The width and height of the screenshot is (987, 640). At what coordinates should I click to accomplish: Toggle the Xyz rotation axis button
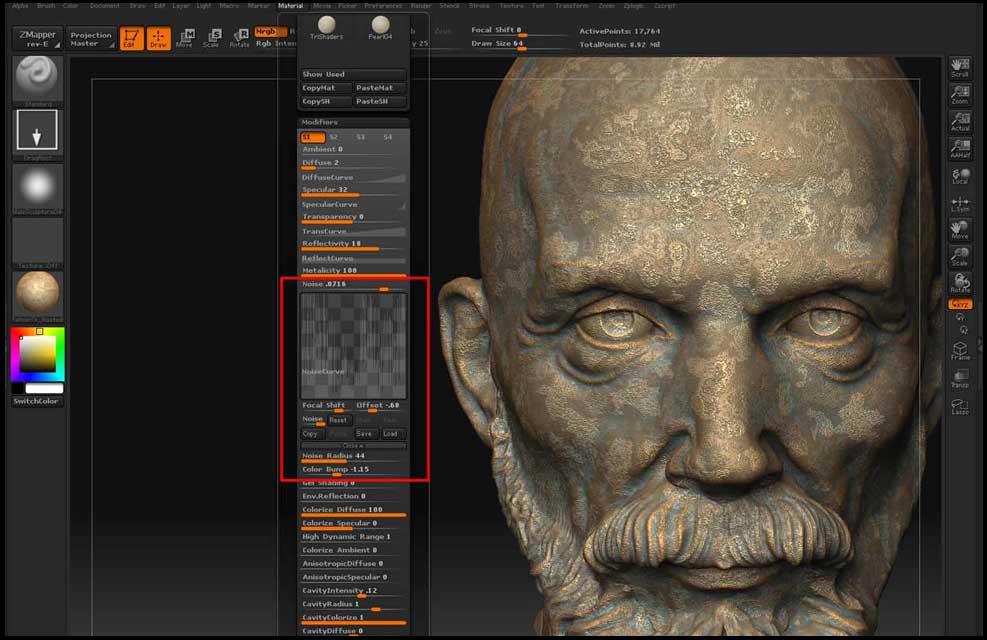pos(959,304)
